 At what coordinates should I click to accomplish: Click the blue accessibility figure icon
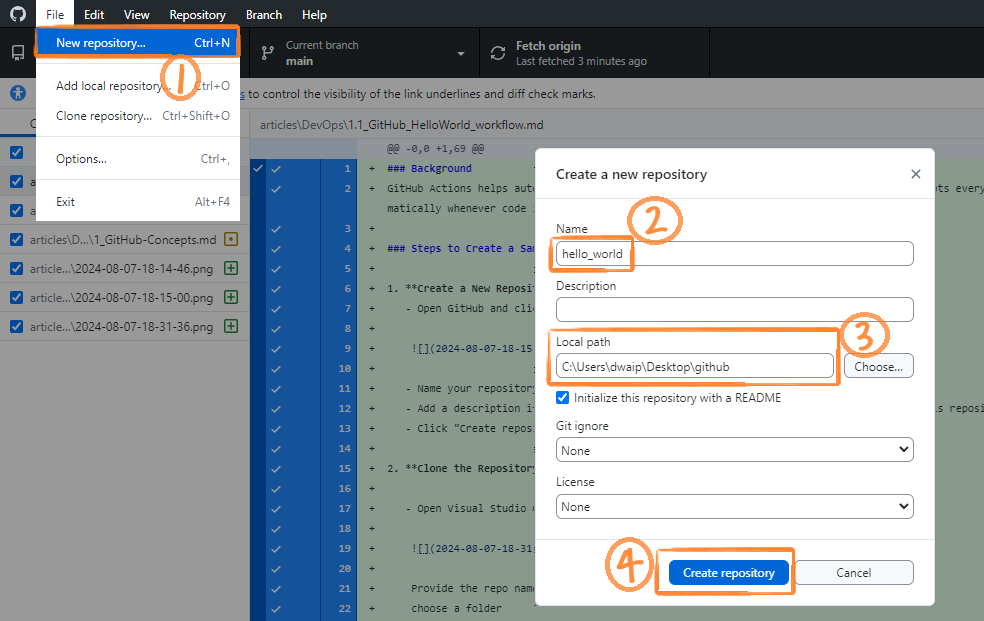click(x=18, y=93)
